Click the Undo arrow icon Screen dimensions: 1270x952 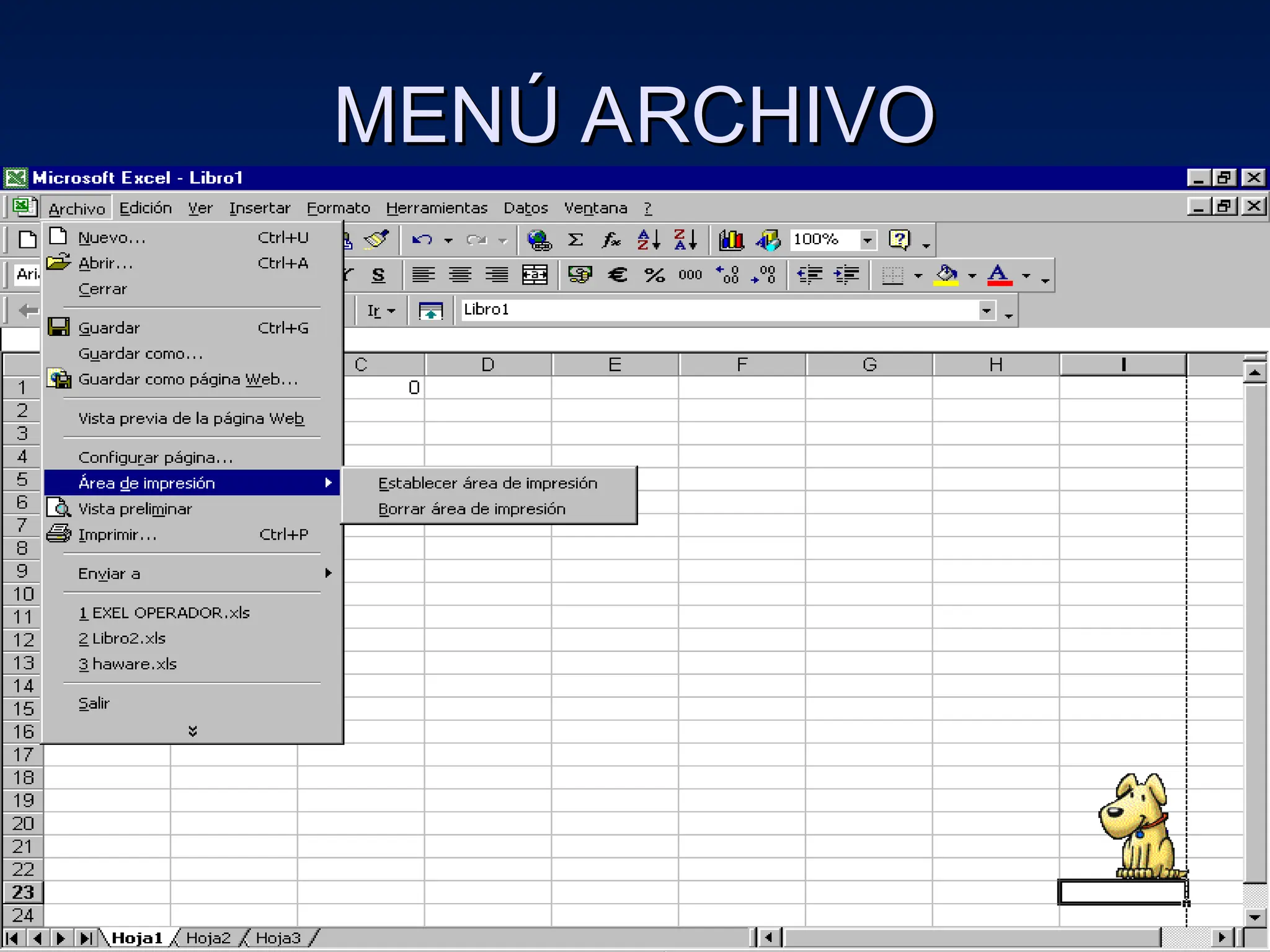[x=422, y=240]
